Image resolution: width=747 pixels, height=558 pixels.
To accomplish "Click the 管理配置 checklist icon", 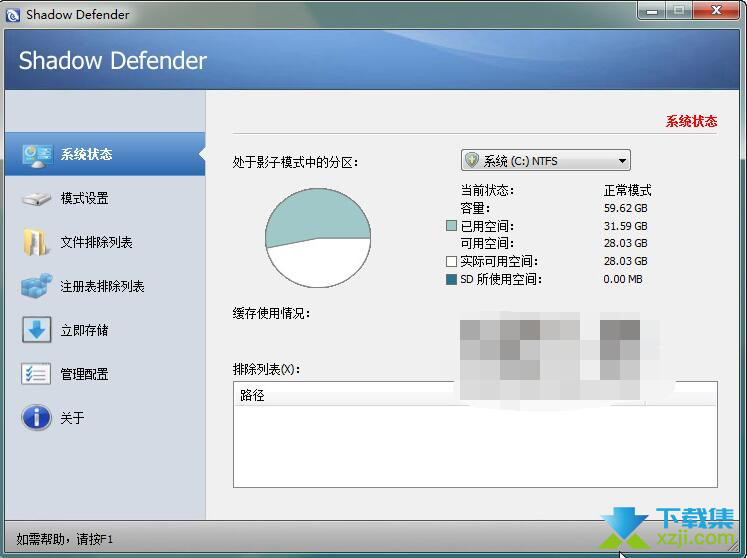I will [x=36, y=374].
